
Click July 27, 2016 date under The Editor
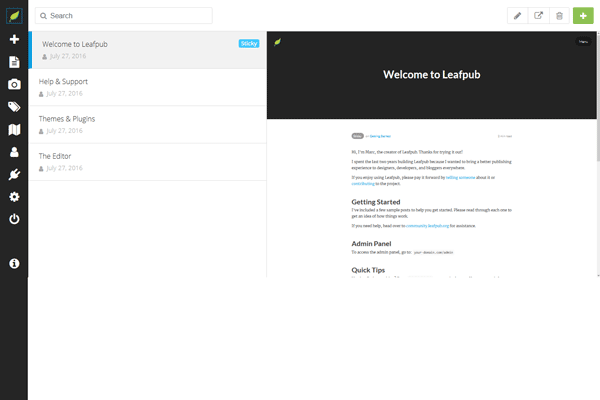64,168
